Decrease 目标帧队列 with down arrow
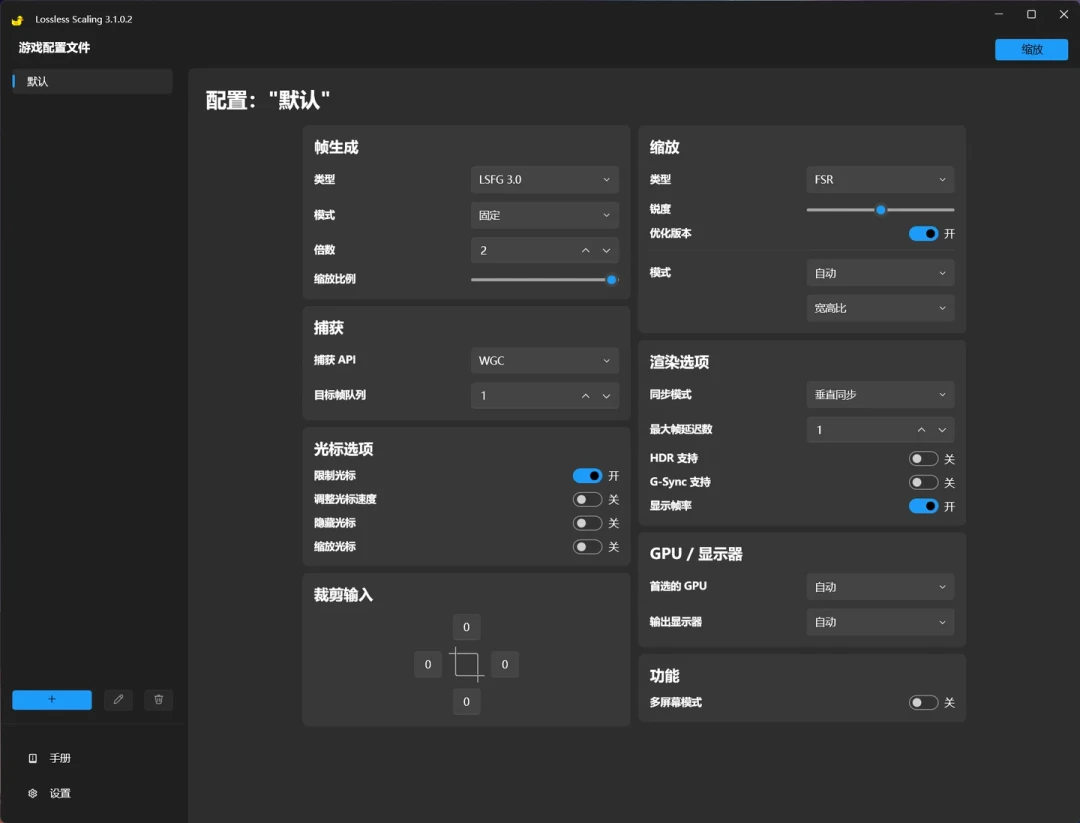The width and height of the screenshot is (1080, 823). point(606,396)
